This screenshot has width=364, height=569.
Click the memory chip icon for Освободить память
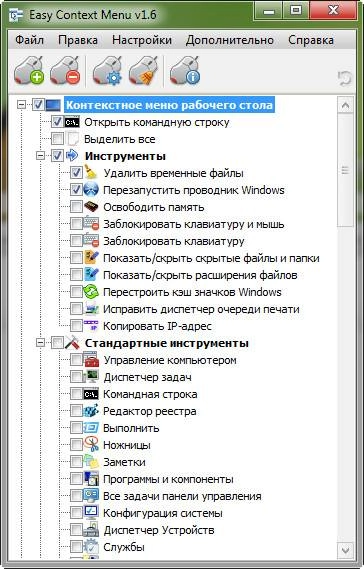click(x=91, y=207)
